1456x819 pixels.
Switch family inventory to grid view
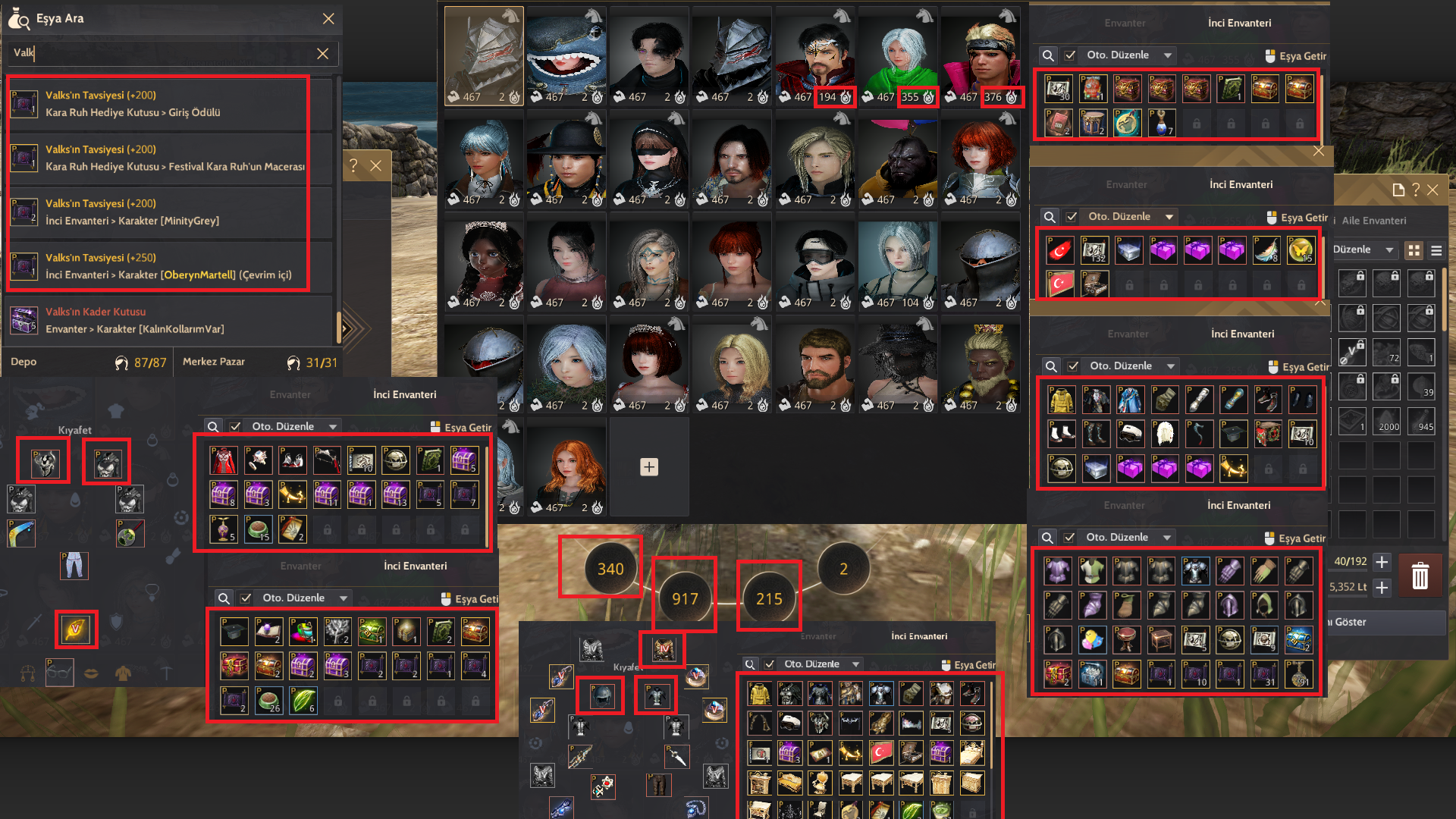tap(1414, 250)
